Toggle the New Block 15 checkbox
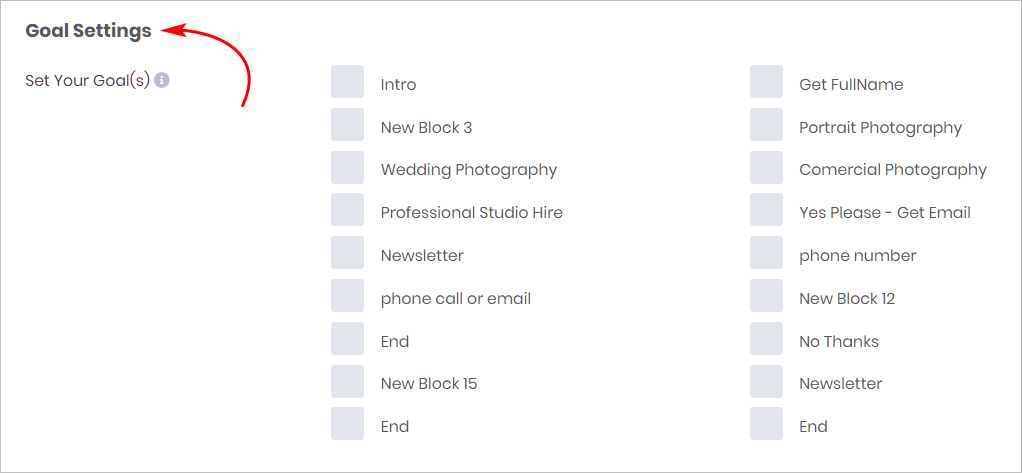The height and width of the screenshot is (473, 1022). 347,381
